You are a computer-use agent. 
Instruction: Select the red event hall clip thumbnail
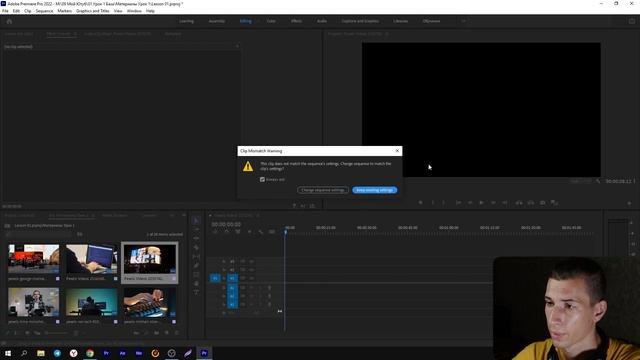[33, 259]
